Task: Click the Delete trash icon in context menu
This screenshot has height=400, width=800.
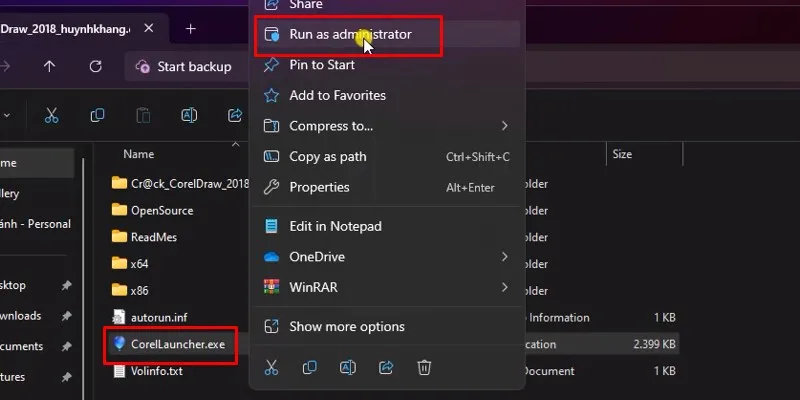Action: coord(424,367)
